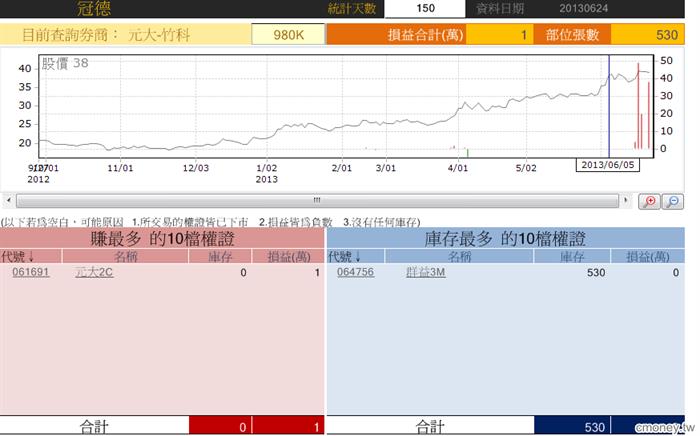Grab the horizontal chart scrollbar thumb
The image size is (700, 436).
[317, 200]
